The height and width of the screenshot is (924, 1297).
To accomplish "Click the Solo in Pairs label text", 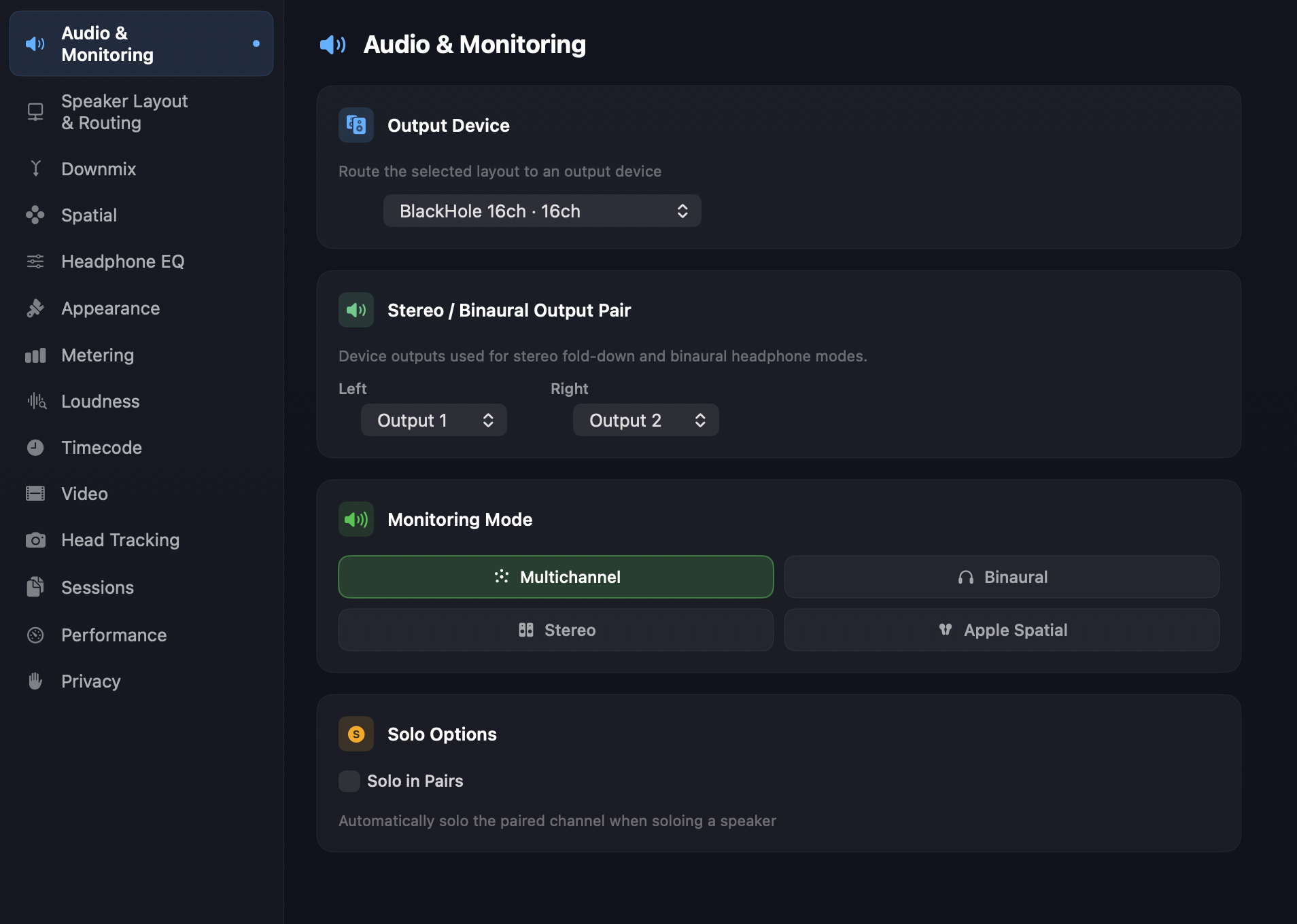I will [415, 781].
